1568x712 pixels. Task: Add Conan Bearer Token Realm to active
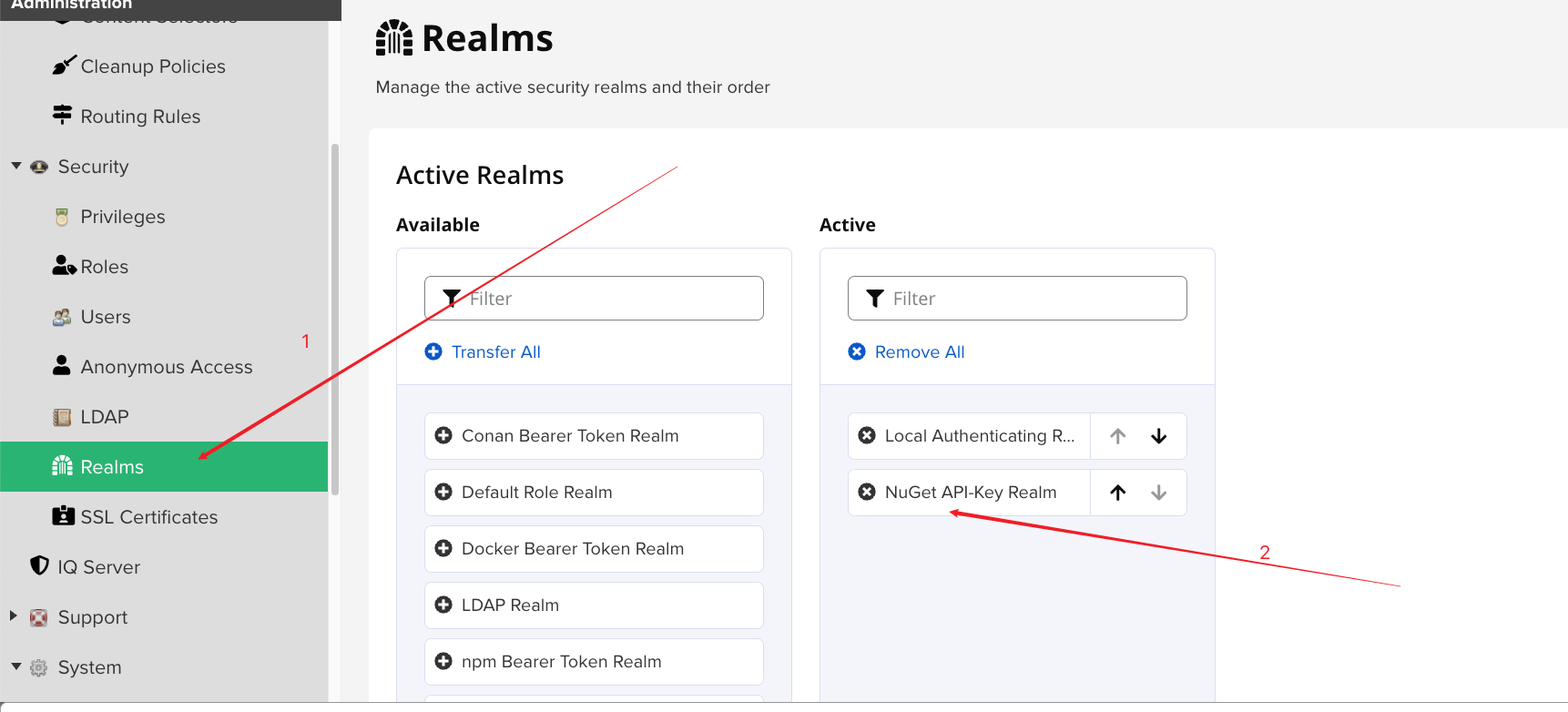pyautogui.click(x=594, y=436)
